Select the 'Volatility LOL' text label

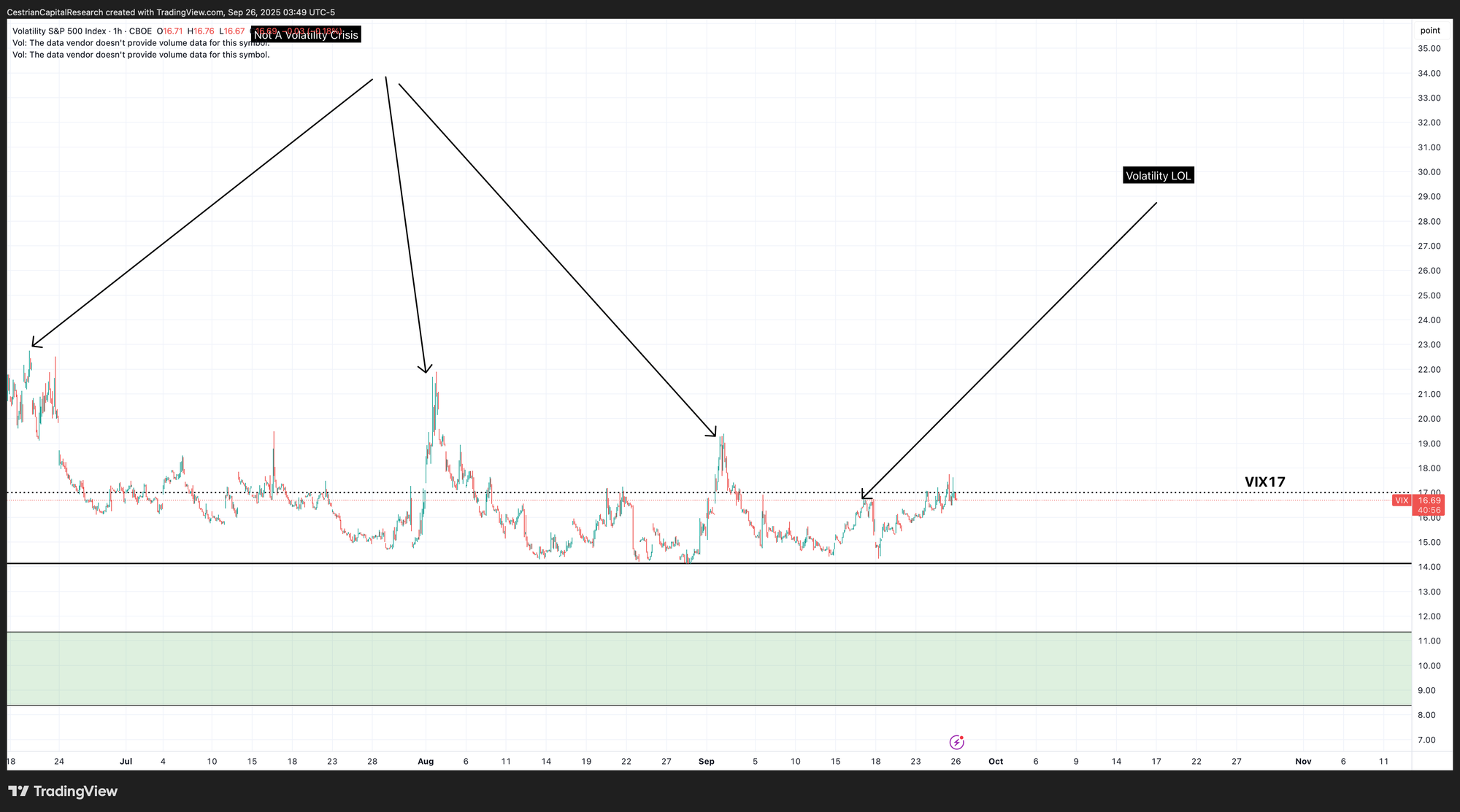[x=1158, y=176]
